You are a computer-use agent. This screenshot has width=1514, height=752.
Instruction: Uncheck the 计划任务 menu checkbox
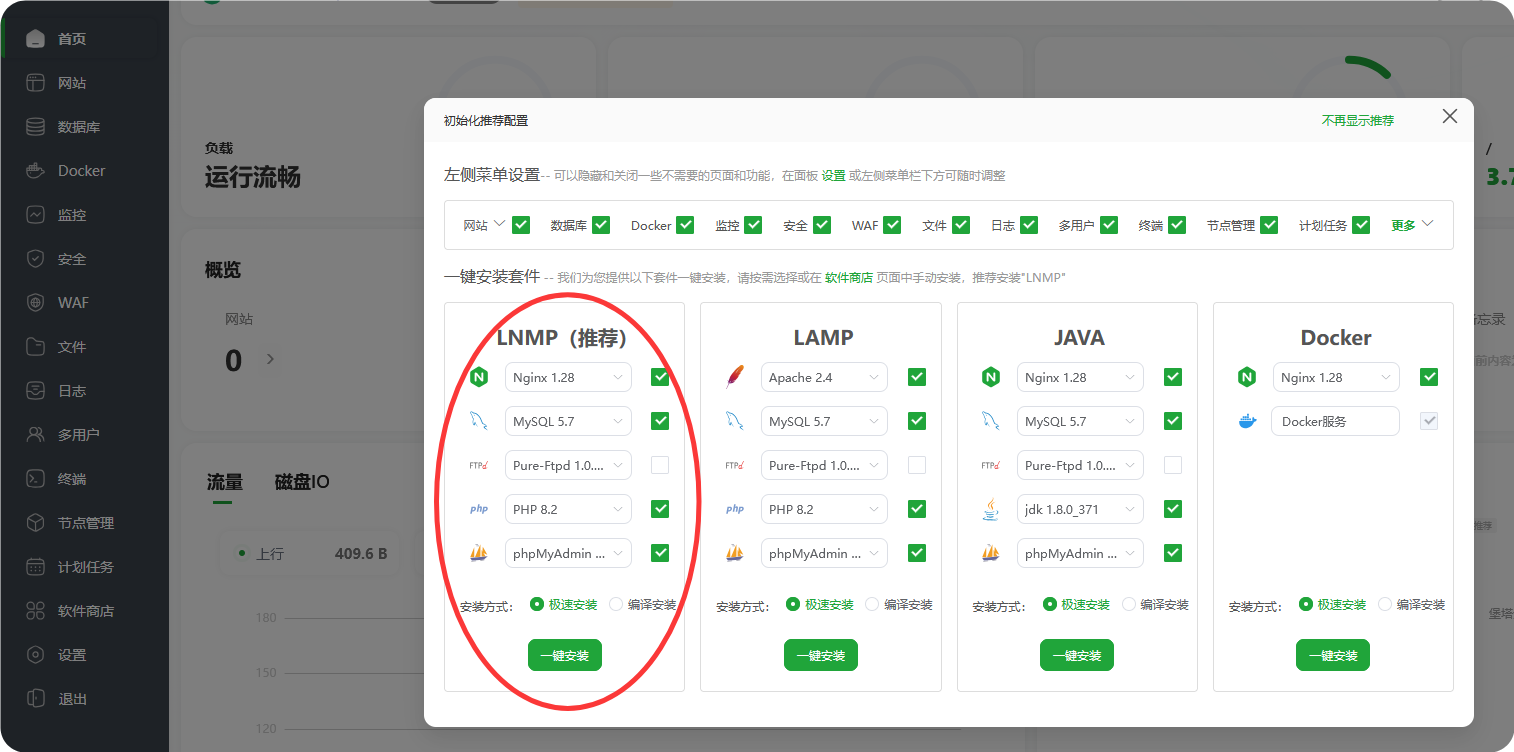point(1361,225)
